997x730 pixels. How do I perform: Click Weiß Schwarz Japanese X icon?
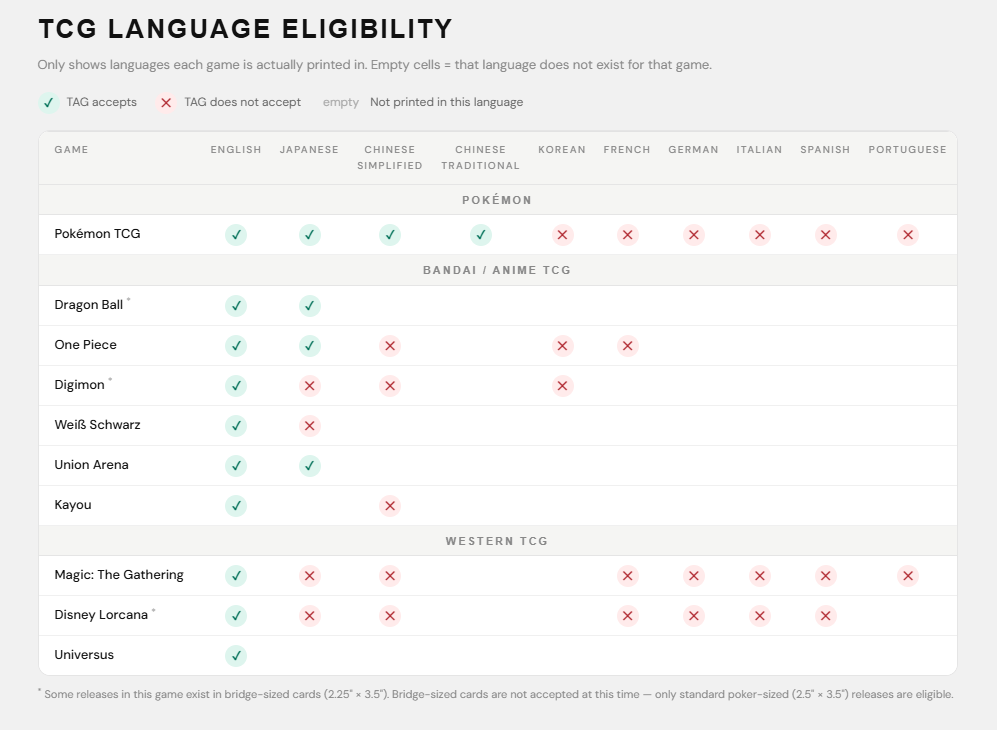[310, 426]
